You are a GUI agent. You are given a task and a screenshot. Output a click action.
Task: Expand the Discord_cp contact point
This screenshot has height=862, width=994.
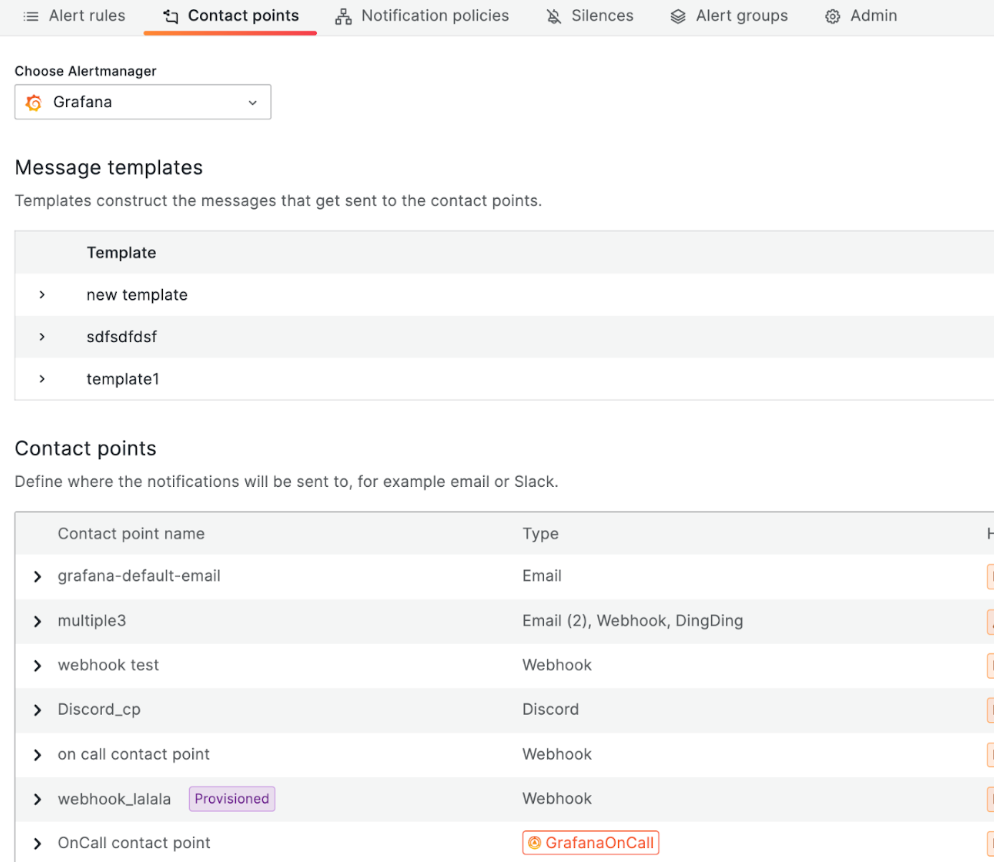(x=37, y=710)
